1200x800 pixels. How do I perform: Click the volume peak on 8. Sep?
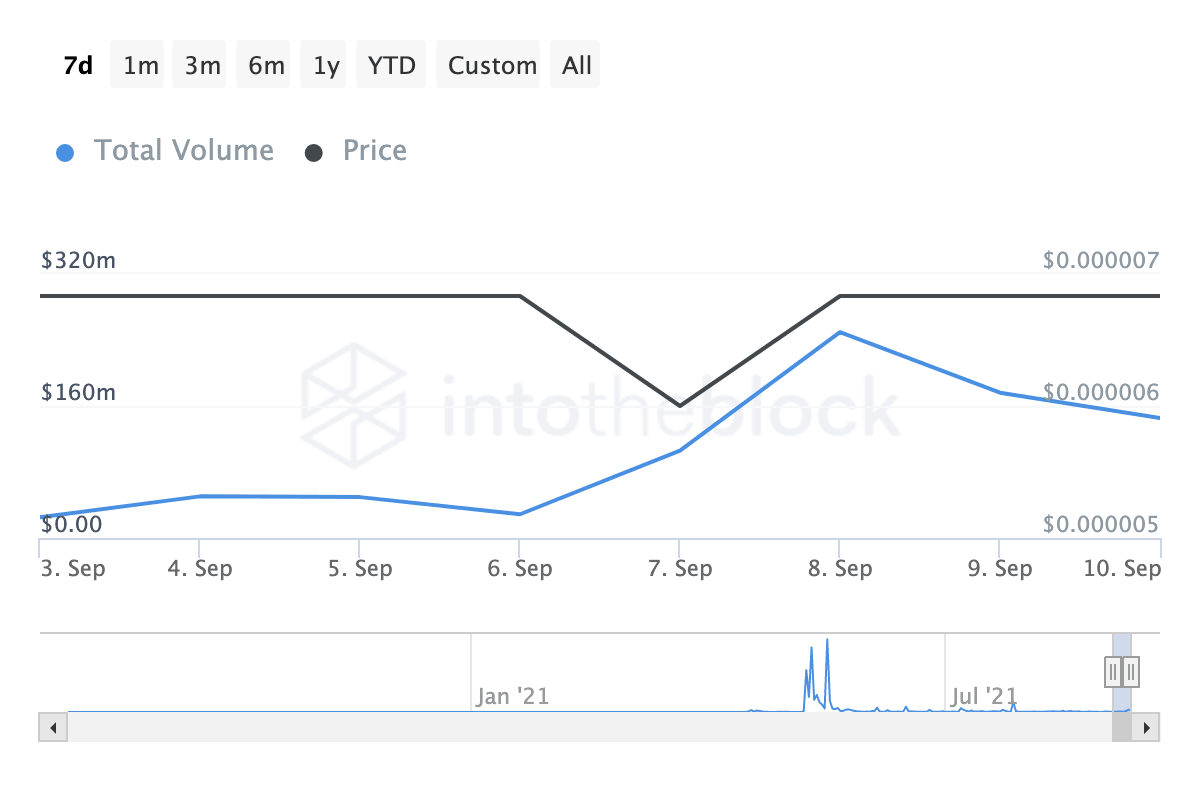(x=840, y=332)
